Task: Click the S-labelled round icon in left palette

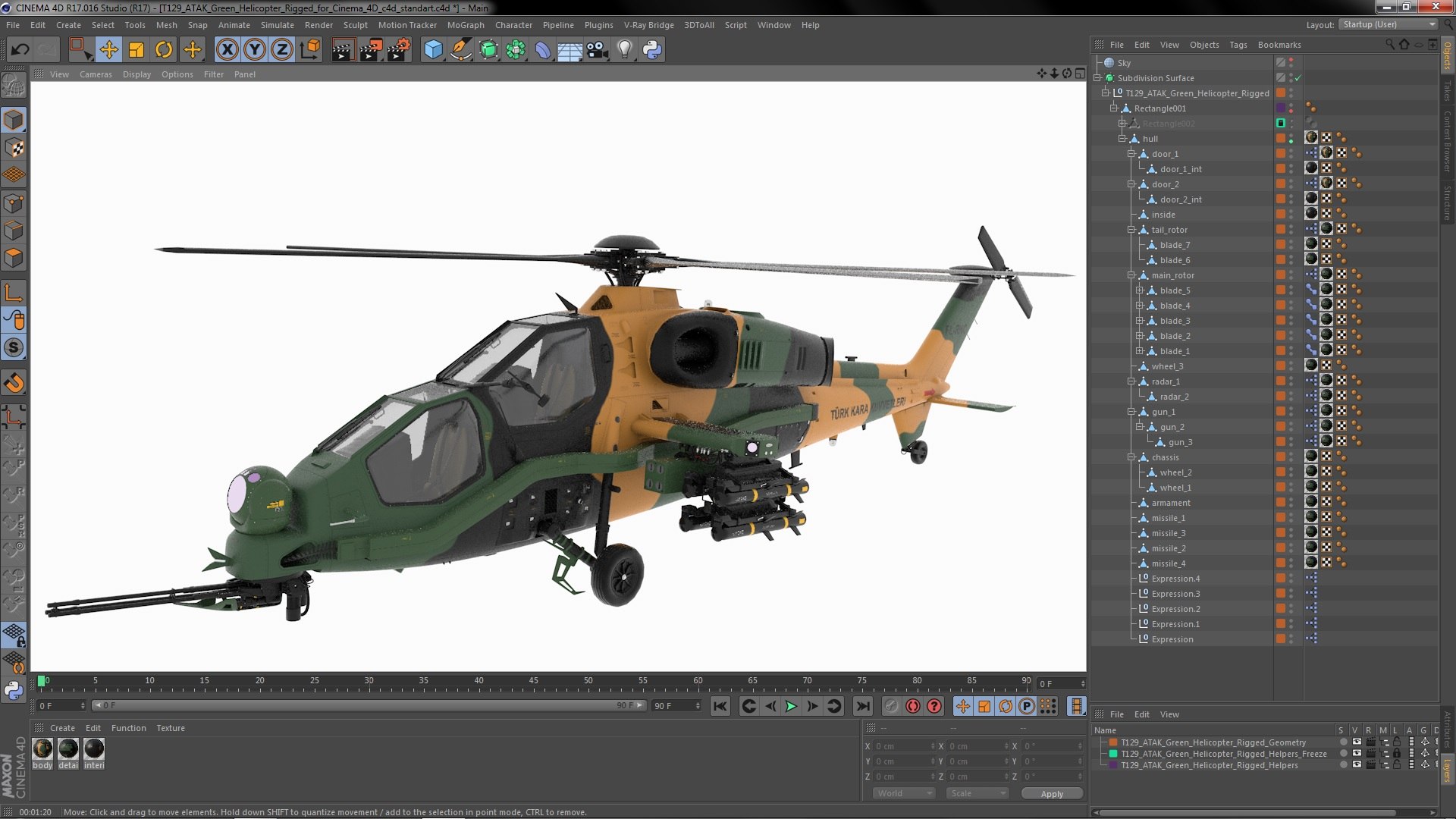Action: (14, 348)
